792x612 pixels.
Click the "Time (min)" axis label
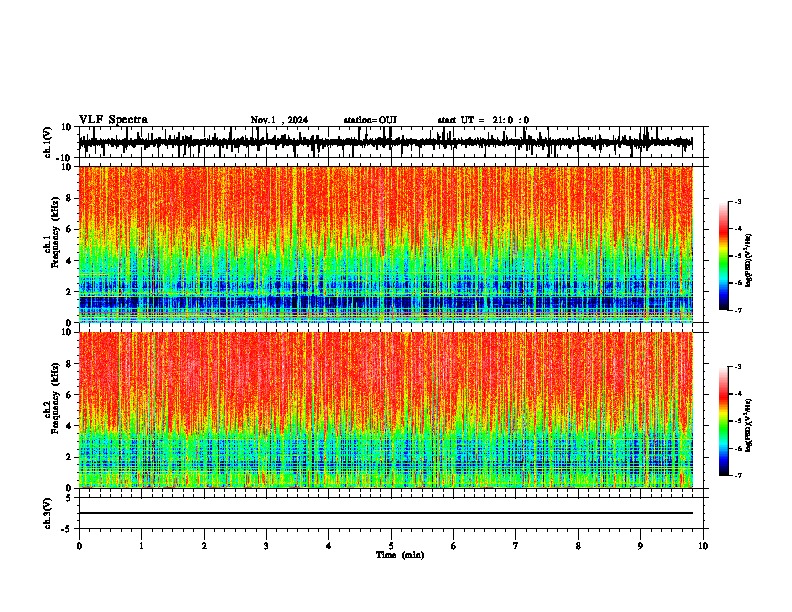[x=400, y=555]
